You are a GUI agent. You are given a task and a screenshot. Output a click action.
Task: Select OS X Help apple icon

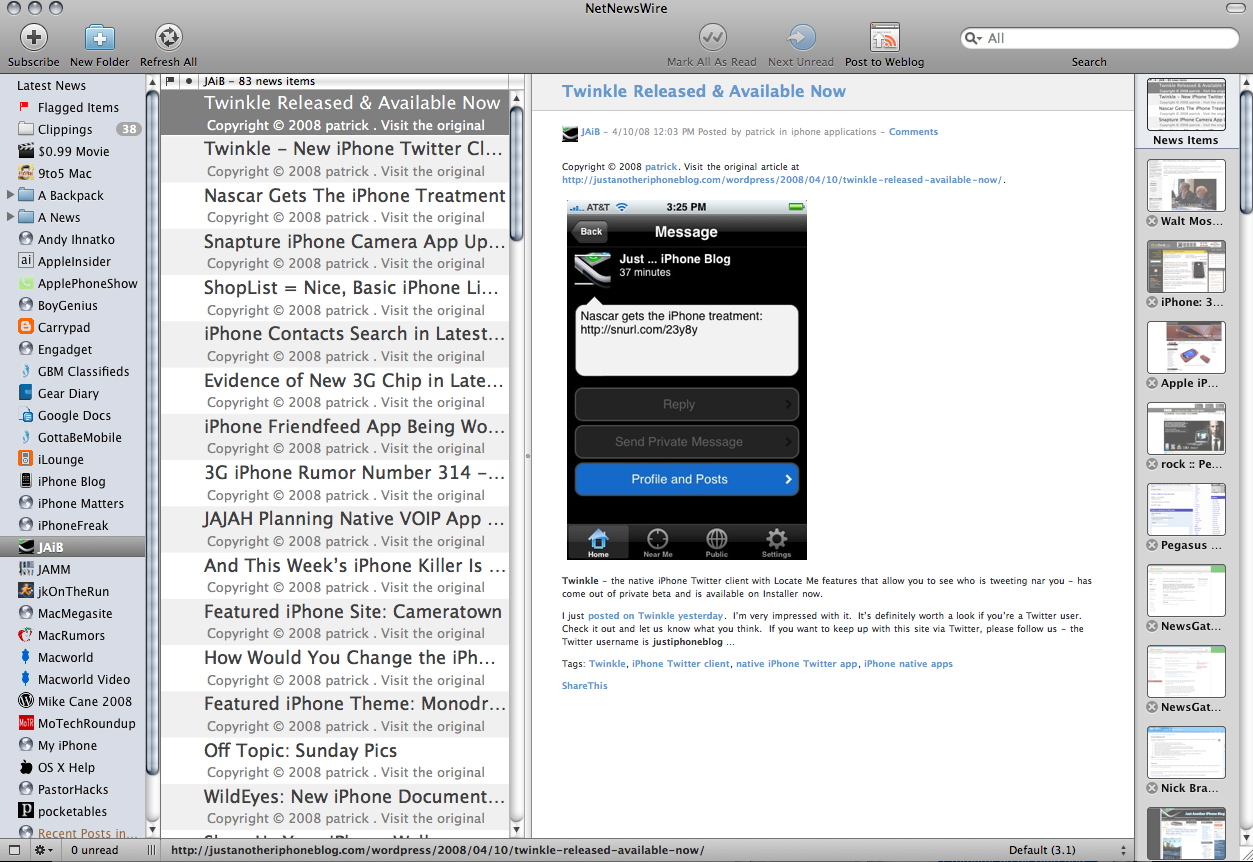coord(26,767)
